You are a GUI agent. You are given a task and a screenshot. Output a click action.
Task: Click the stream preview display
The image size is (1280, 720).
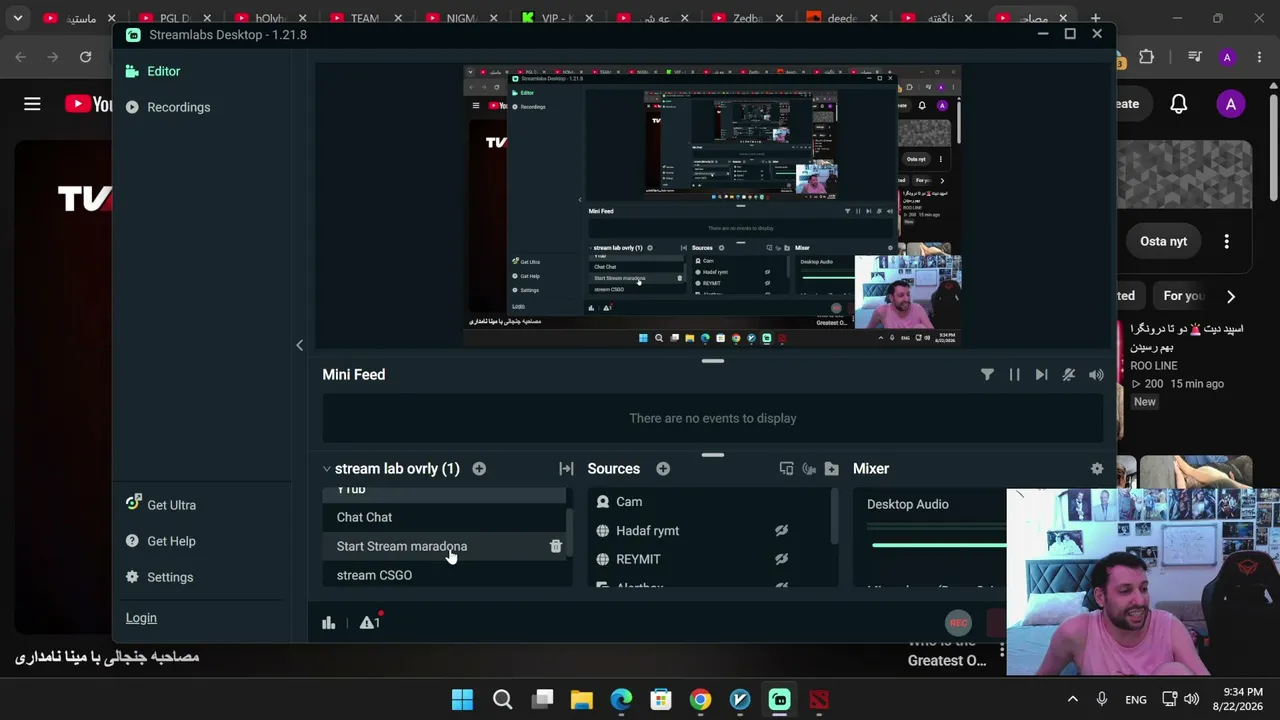click(x=712, y=205)
